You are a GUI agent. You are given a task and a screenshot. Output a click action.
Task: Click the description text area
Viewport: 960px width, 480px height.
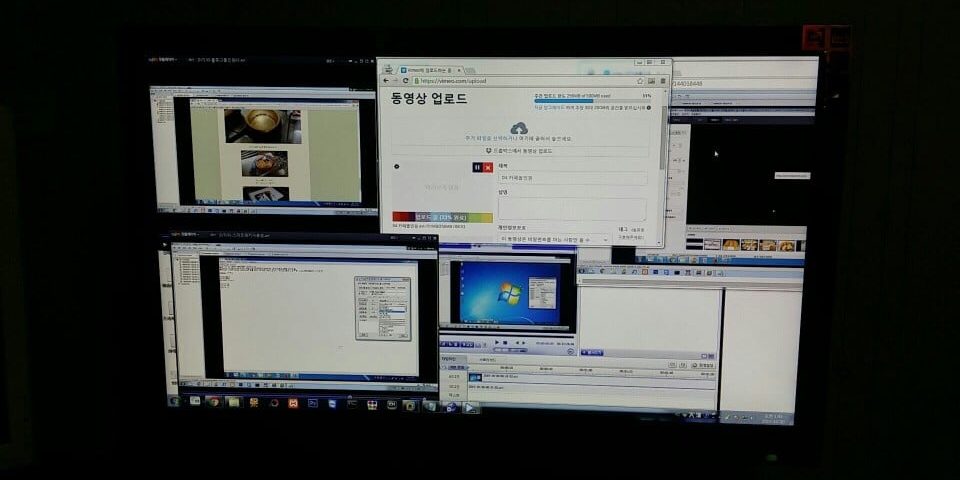point(571,208)
